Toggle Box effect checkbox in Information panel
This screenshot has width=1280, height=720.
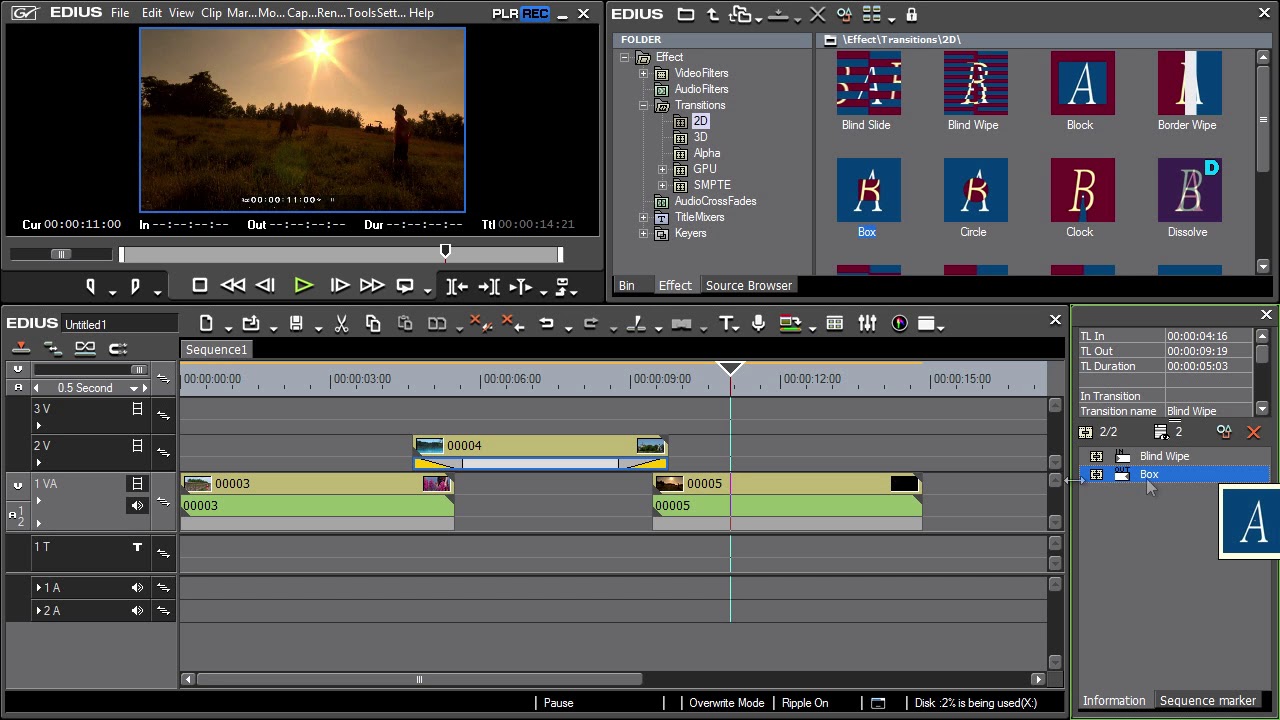coord(1097,475)
